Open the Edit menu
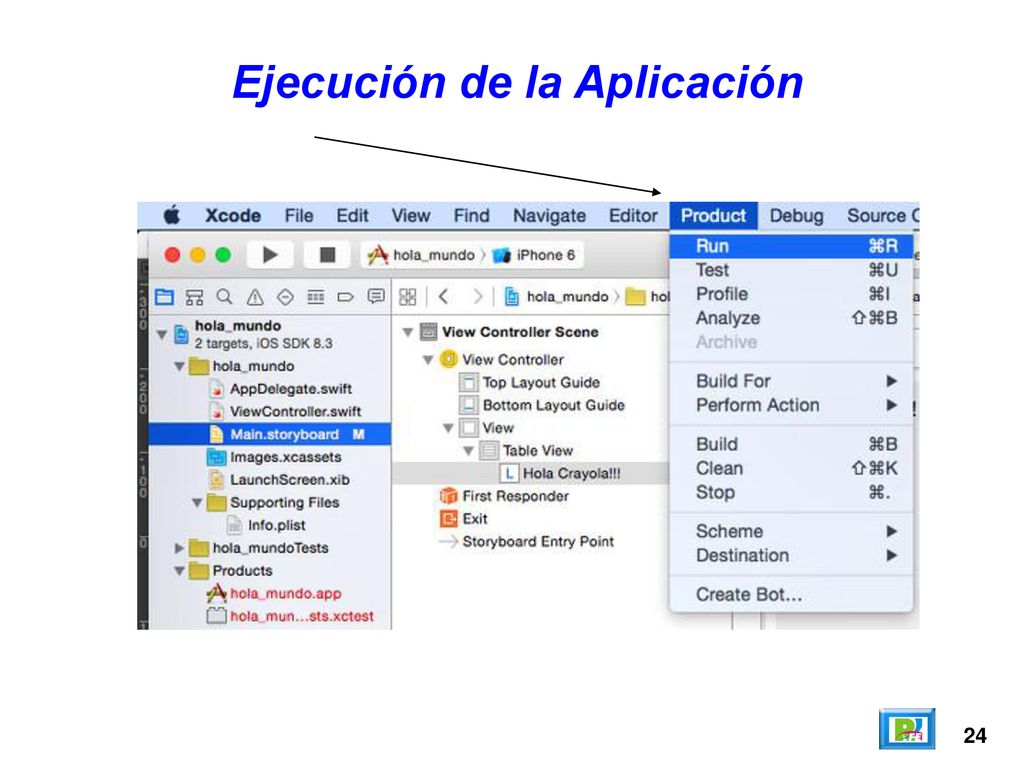The image size is (1024, 768). (353, 216)
